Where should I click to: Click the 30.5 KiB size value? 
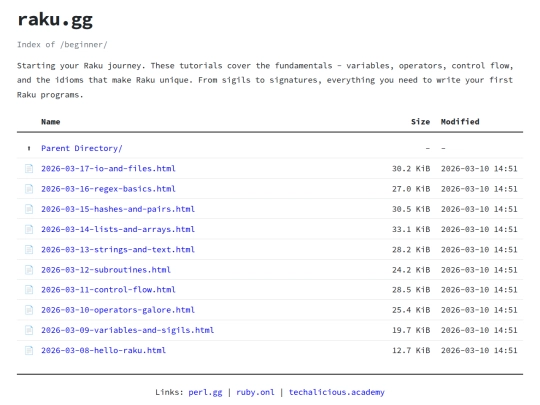pyautogui.click(x=411, y=209)
